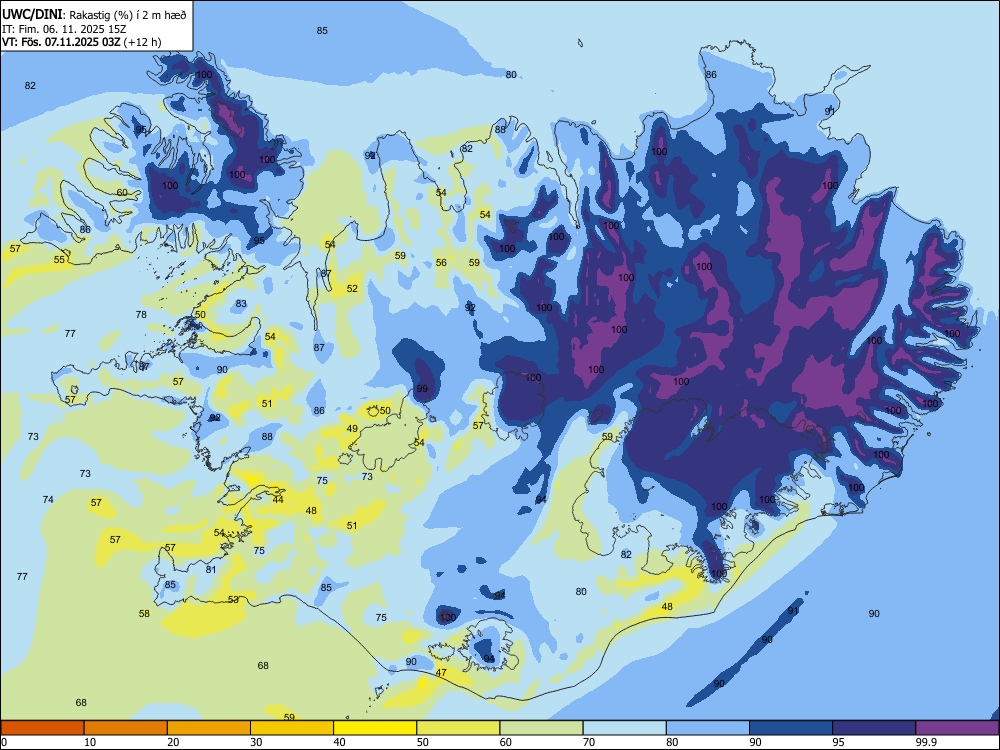The image size is (1000, 750).
Task: Click the map humidity value "53"
Action: click(233, 599)
